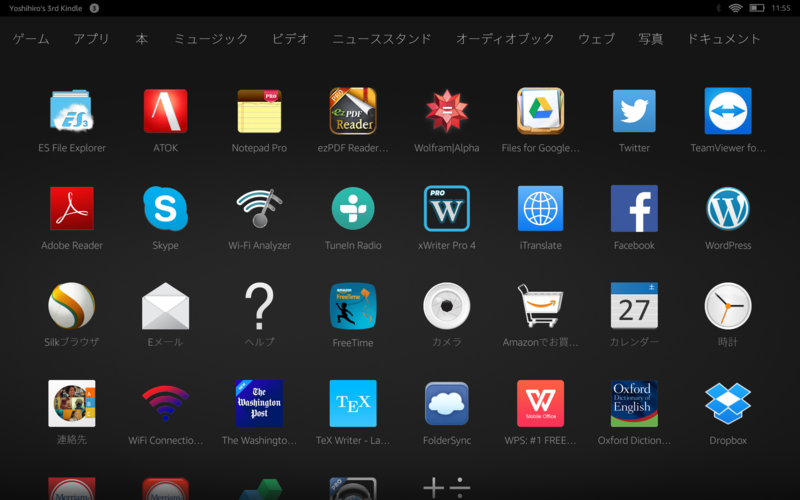Open the ミュージック tab
This screenshot has height=500, width=800.
tap(211, 39)
